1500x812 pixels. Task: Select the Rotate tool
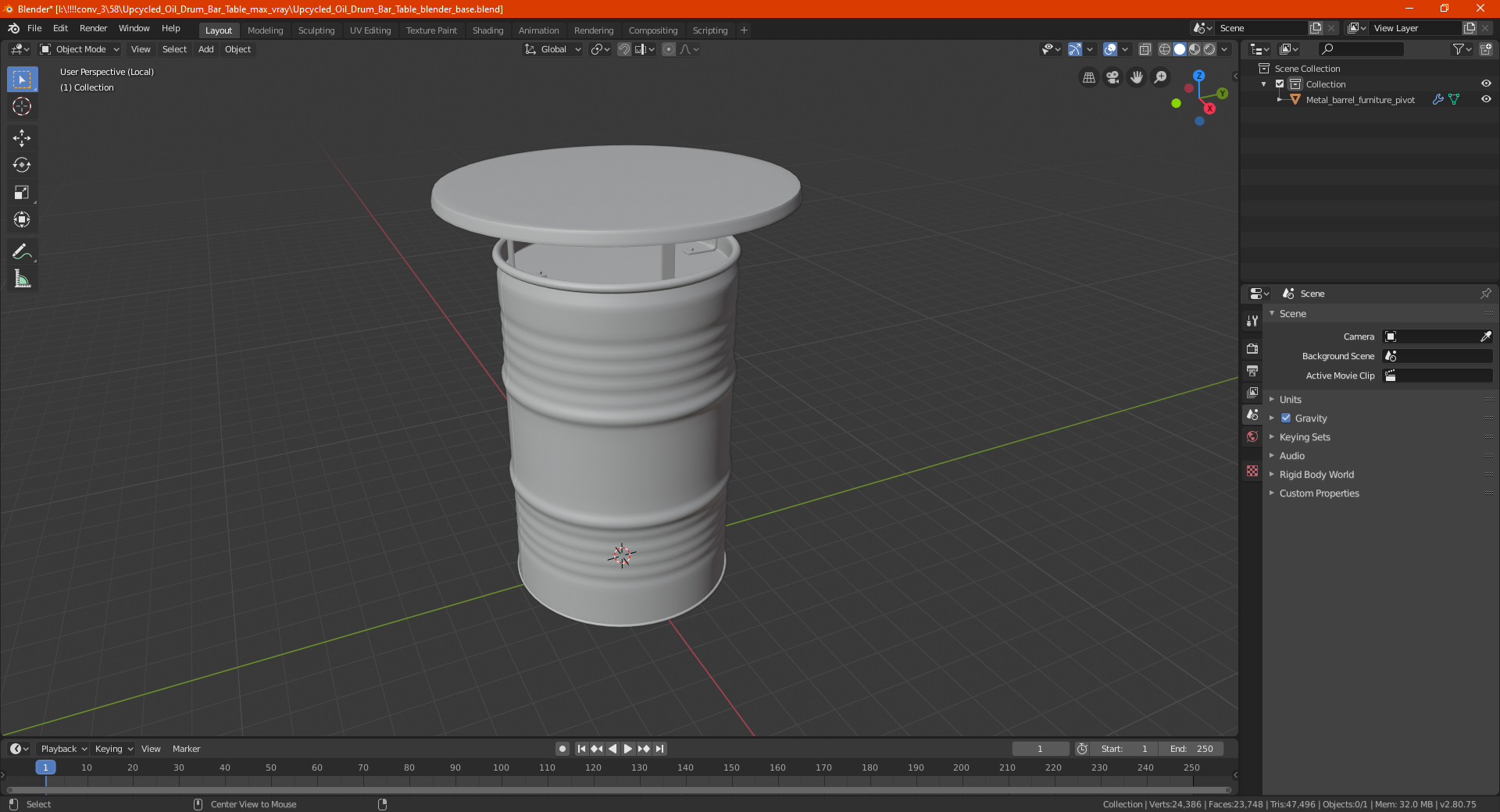click(22, 166)
